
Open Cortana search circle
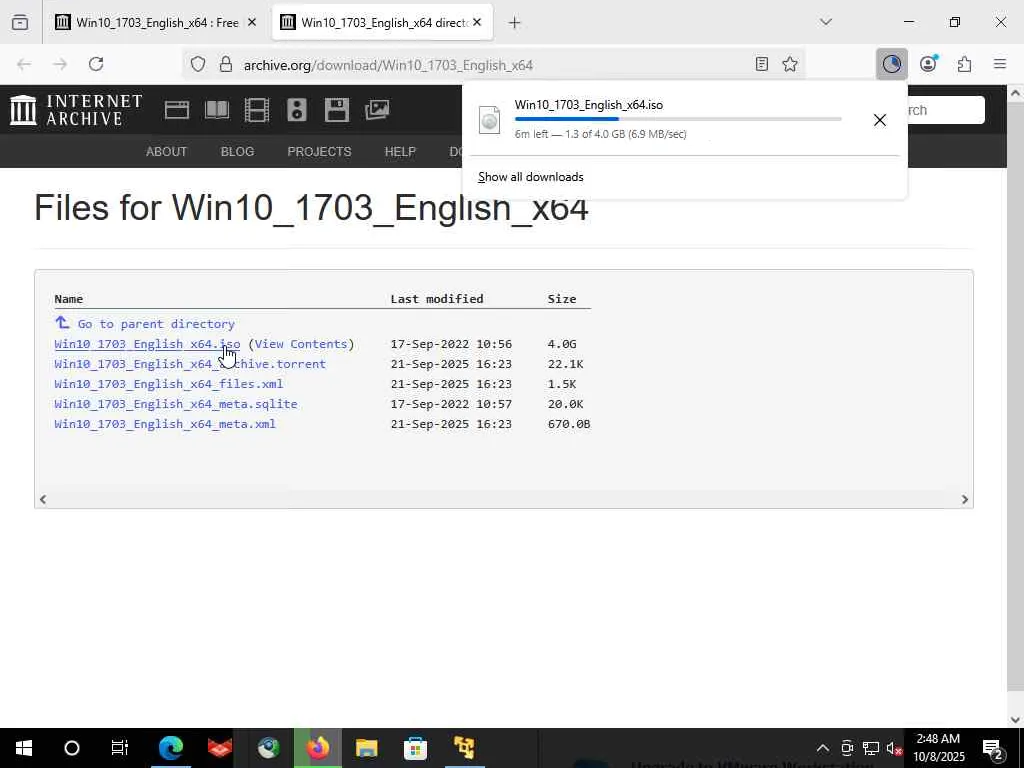(x=72, y=748)
